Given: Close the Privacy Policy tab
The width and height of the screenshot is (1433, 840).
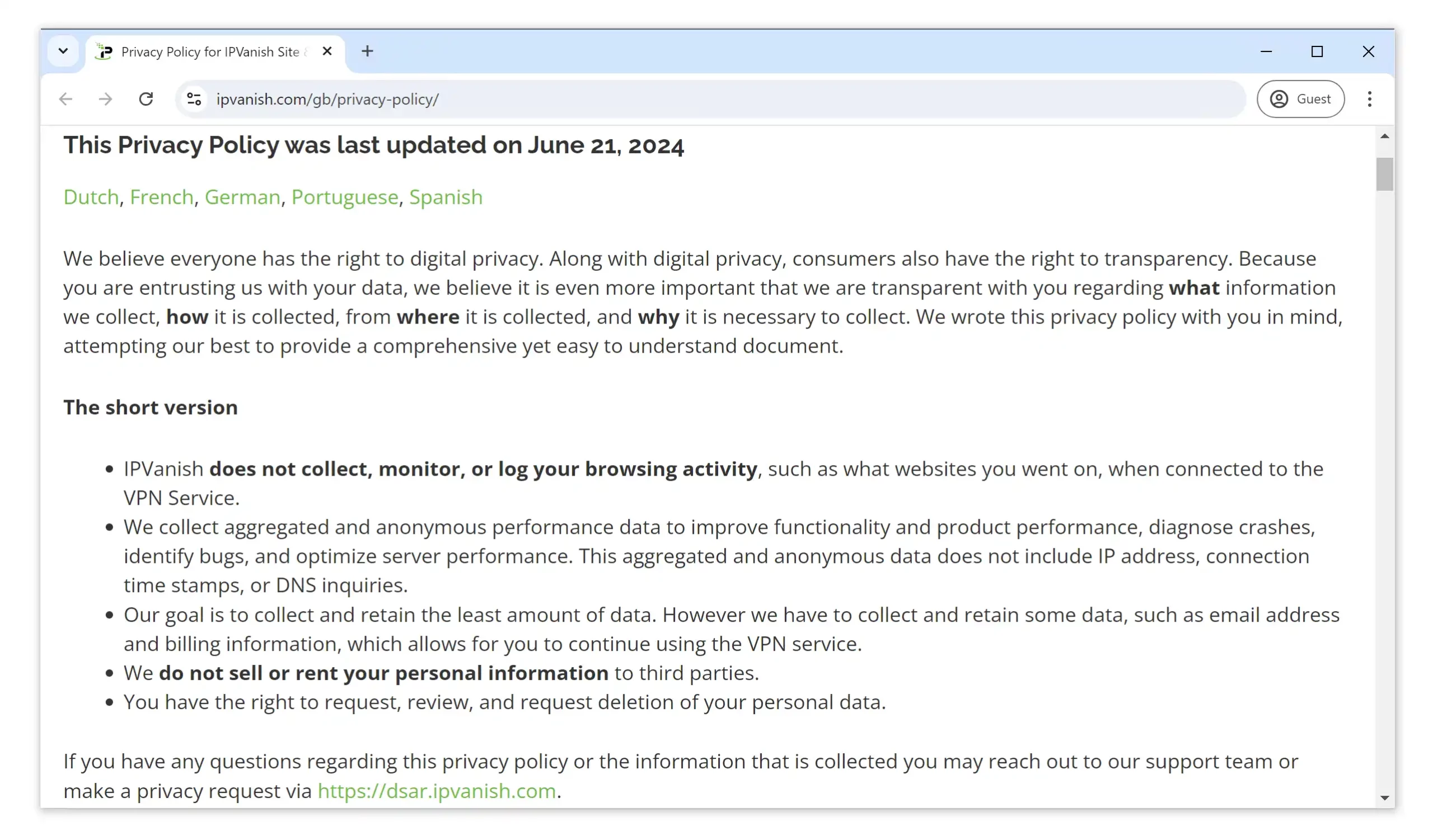Looking at the screenshot, I should [x=327, y=51].
